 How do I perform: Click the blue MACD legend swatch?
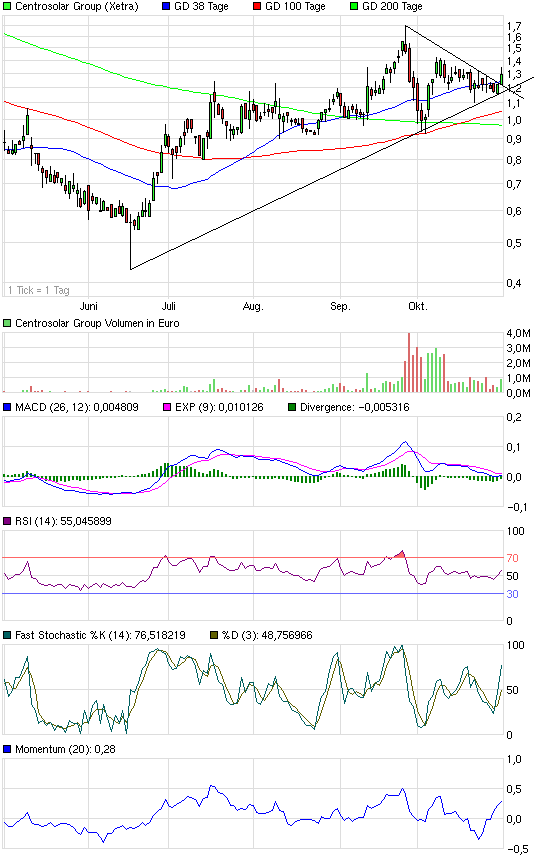click(7, 407)
